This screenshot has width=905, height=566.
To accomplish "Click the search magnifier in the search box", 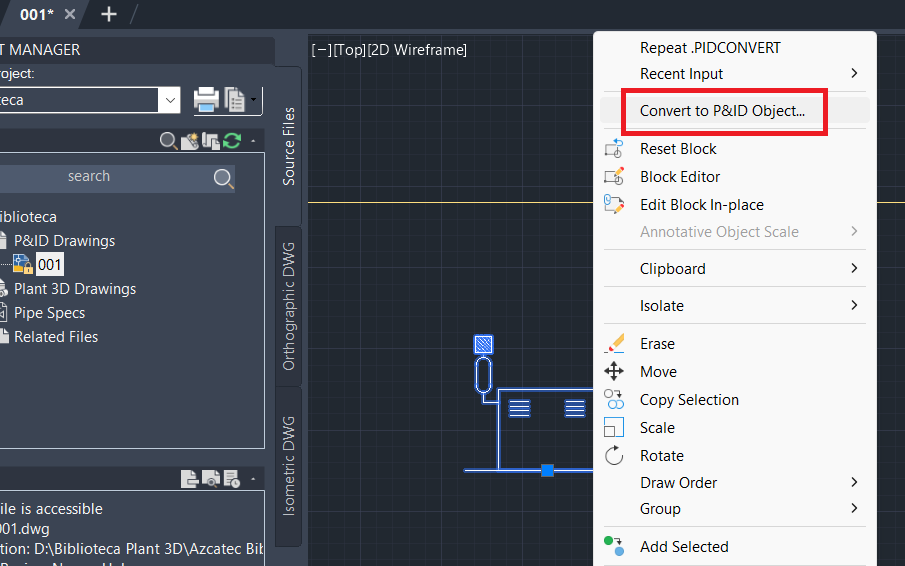I will 223,179.
